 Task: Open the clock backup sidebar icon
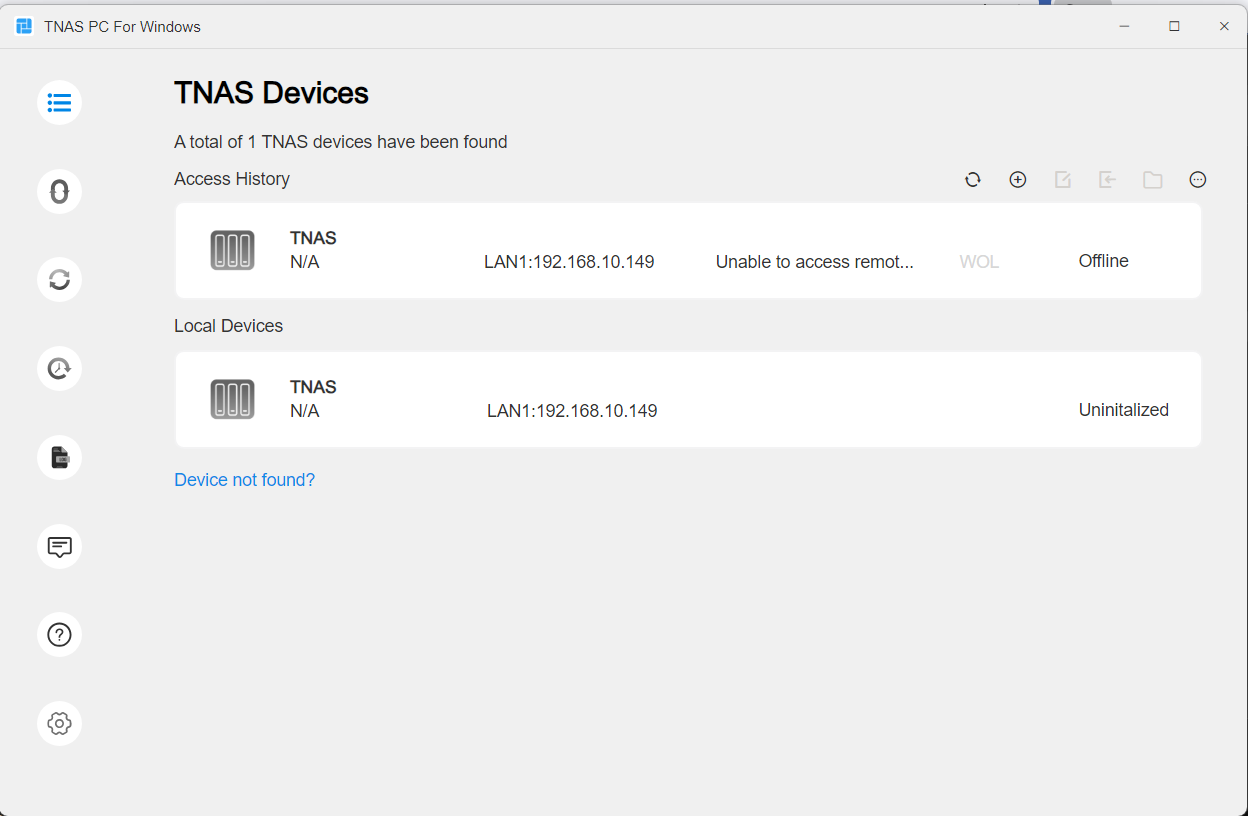pyautogui.click(x=59, y=369)
